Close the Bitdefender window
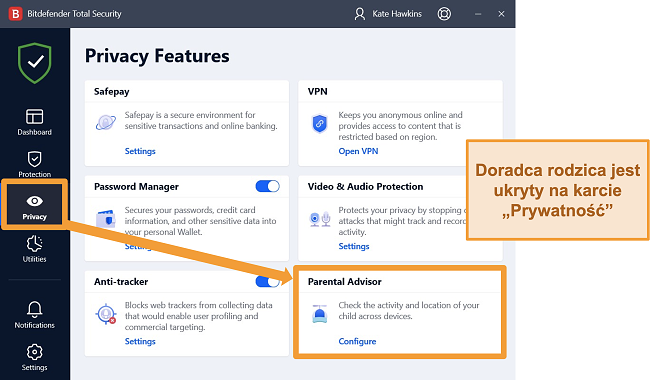This screenshot has height=380, width=650. [x=501, y=14]
